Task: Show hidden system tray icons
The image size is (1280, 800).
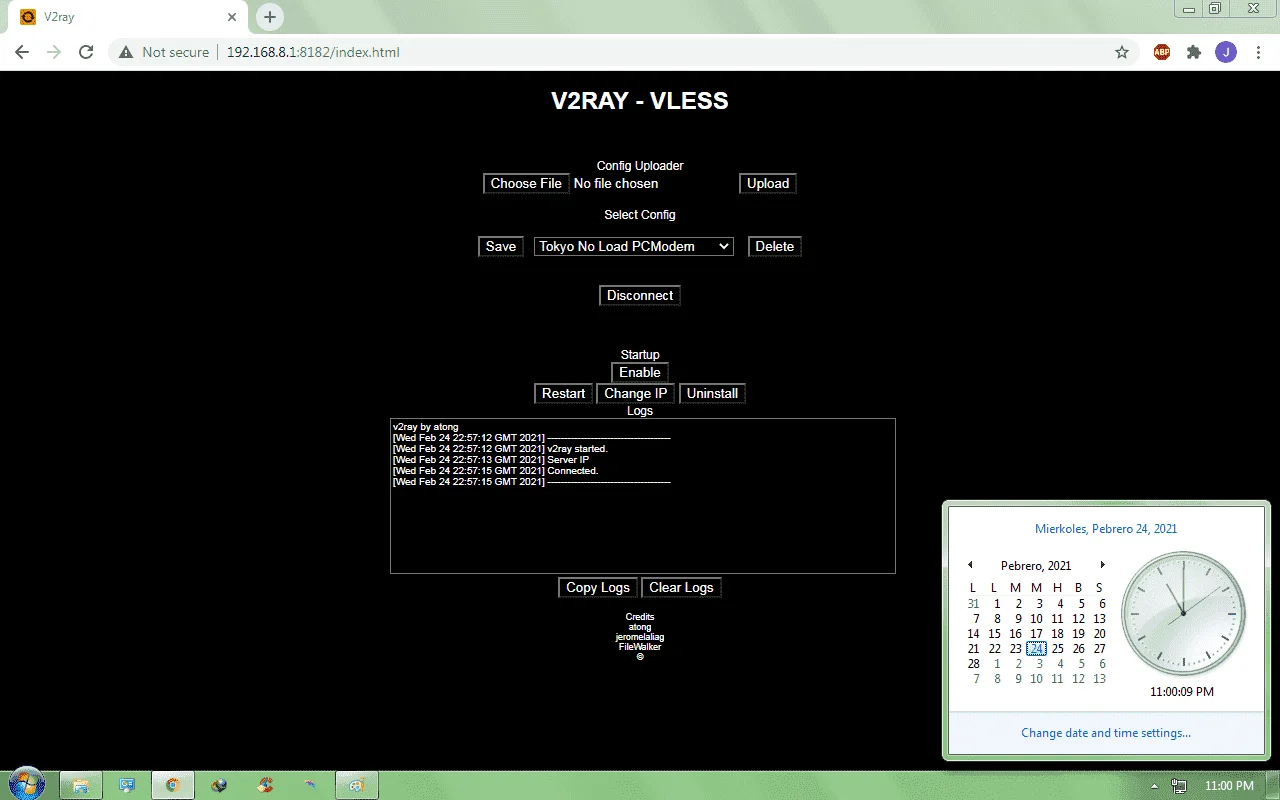Action: pos(1155,786)
